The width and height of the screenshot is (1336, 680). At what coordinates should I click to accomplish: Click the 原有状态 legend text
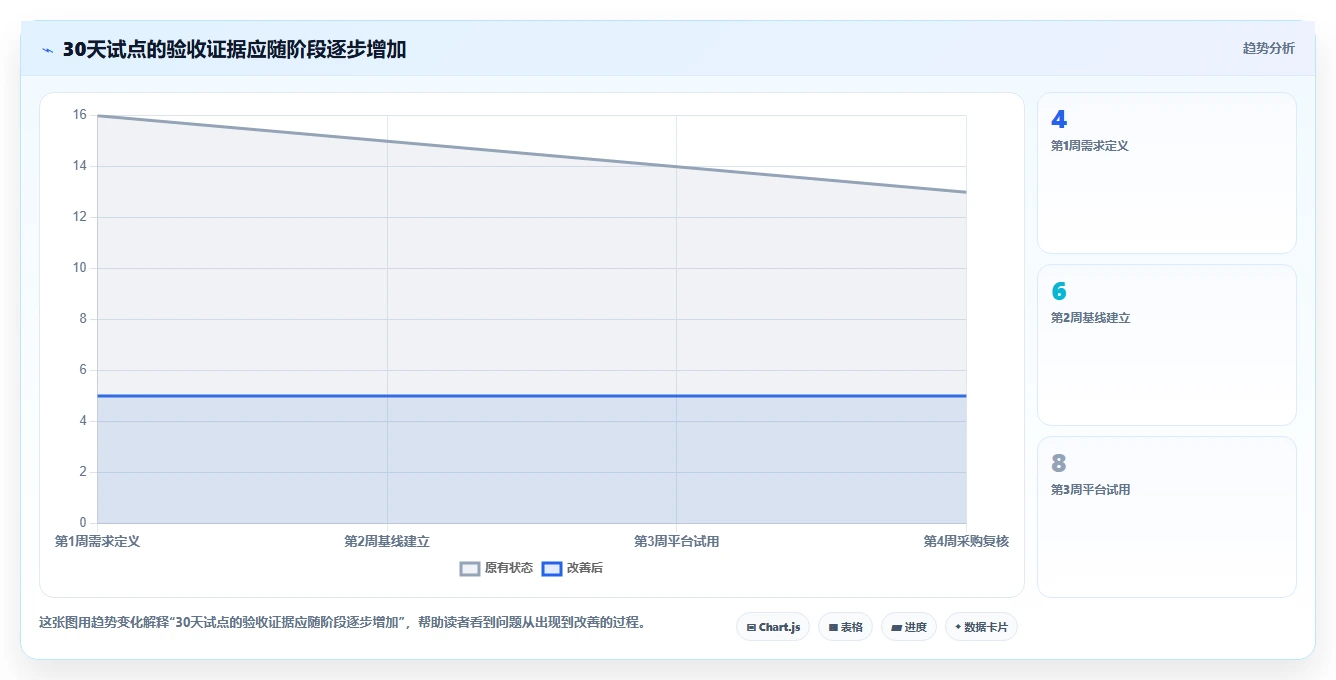tap(509, 568)
